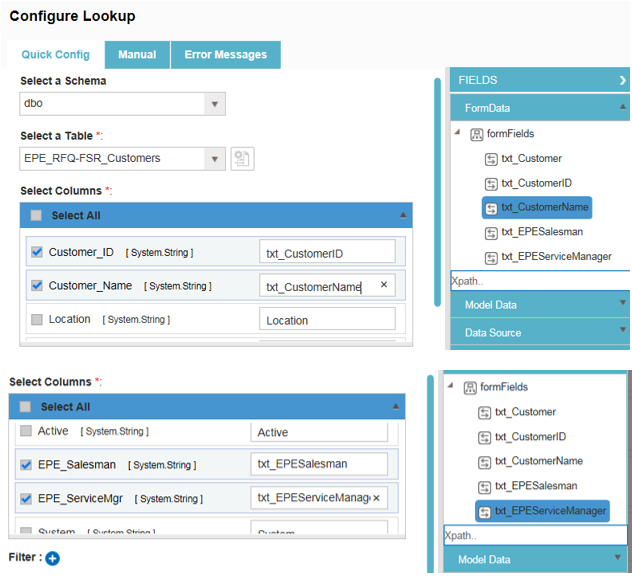Switch to the Manual tab
632x577 pixels.
point(137,54)
